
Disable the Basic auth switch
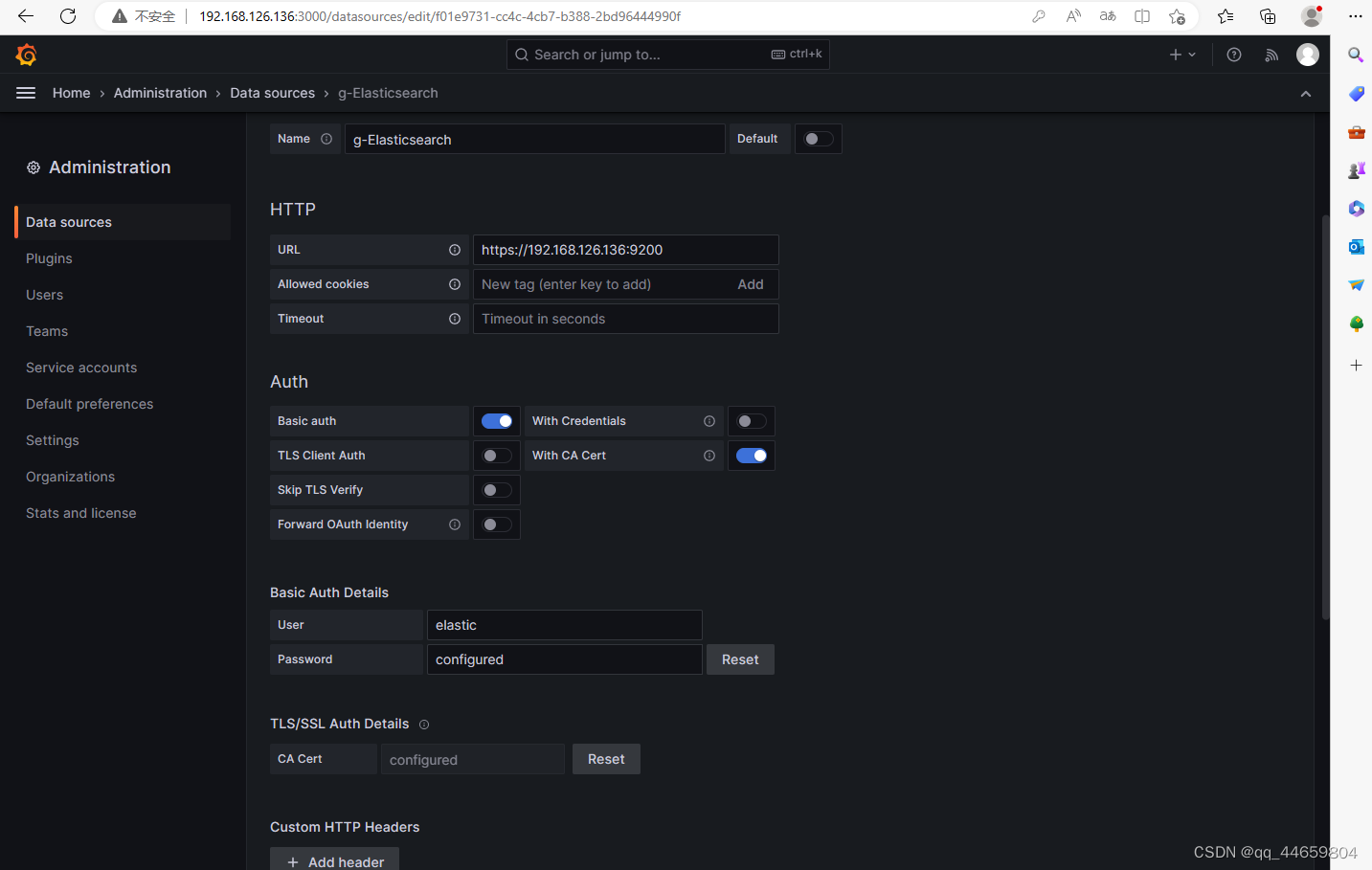(497, 421)
